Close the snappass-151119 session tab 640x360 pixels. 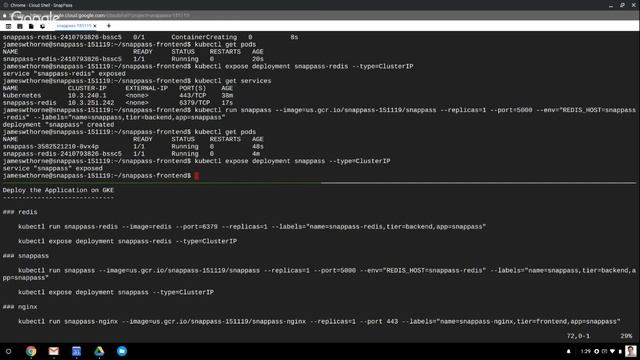point(95,26)
